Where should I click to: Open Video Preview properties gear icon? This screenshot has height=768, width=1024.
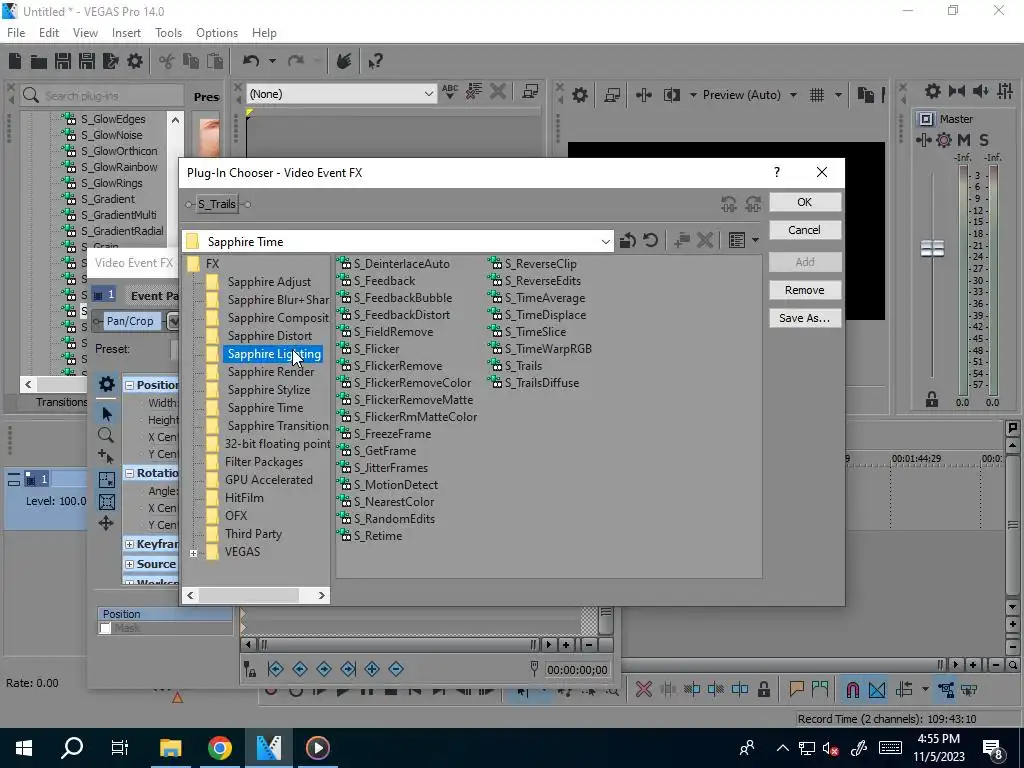(x=580, y=95)
